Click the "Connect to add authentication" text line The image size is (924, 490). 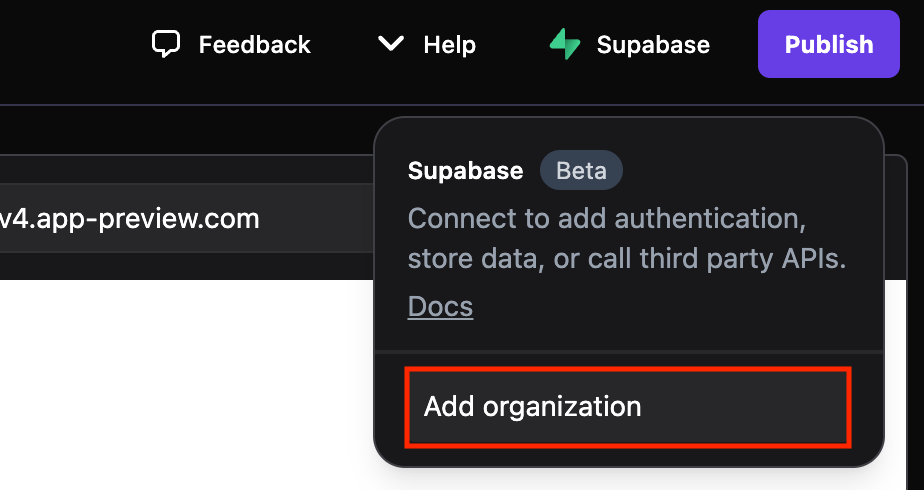coord(607,218)
